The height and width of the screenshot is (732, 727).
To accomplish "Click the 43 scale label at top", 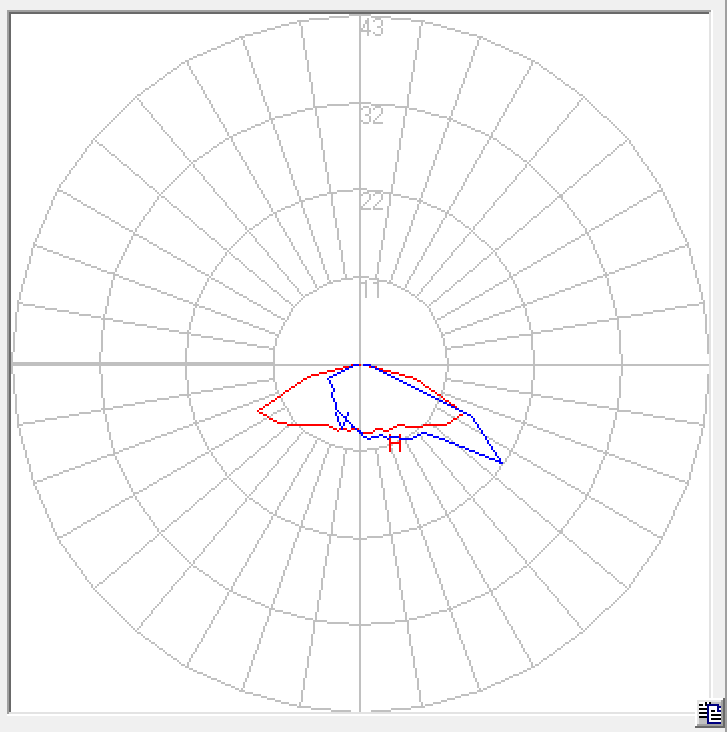I will pos(372,28).
